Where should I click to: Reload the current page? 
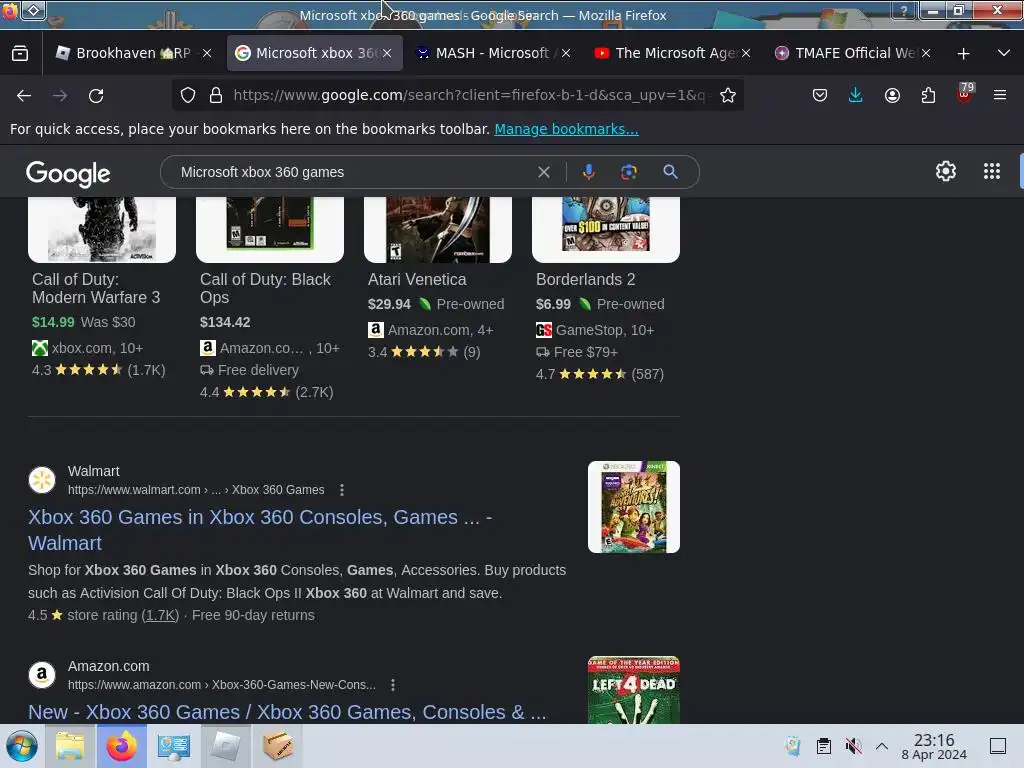coord(96,95)
